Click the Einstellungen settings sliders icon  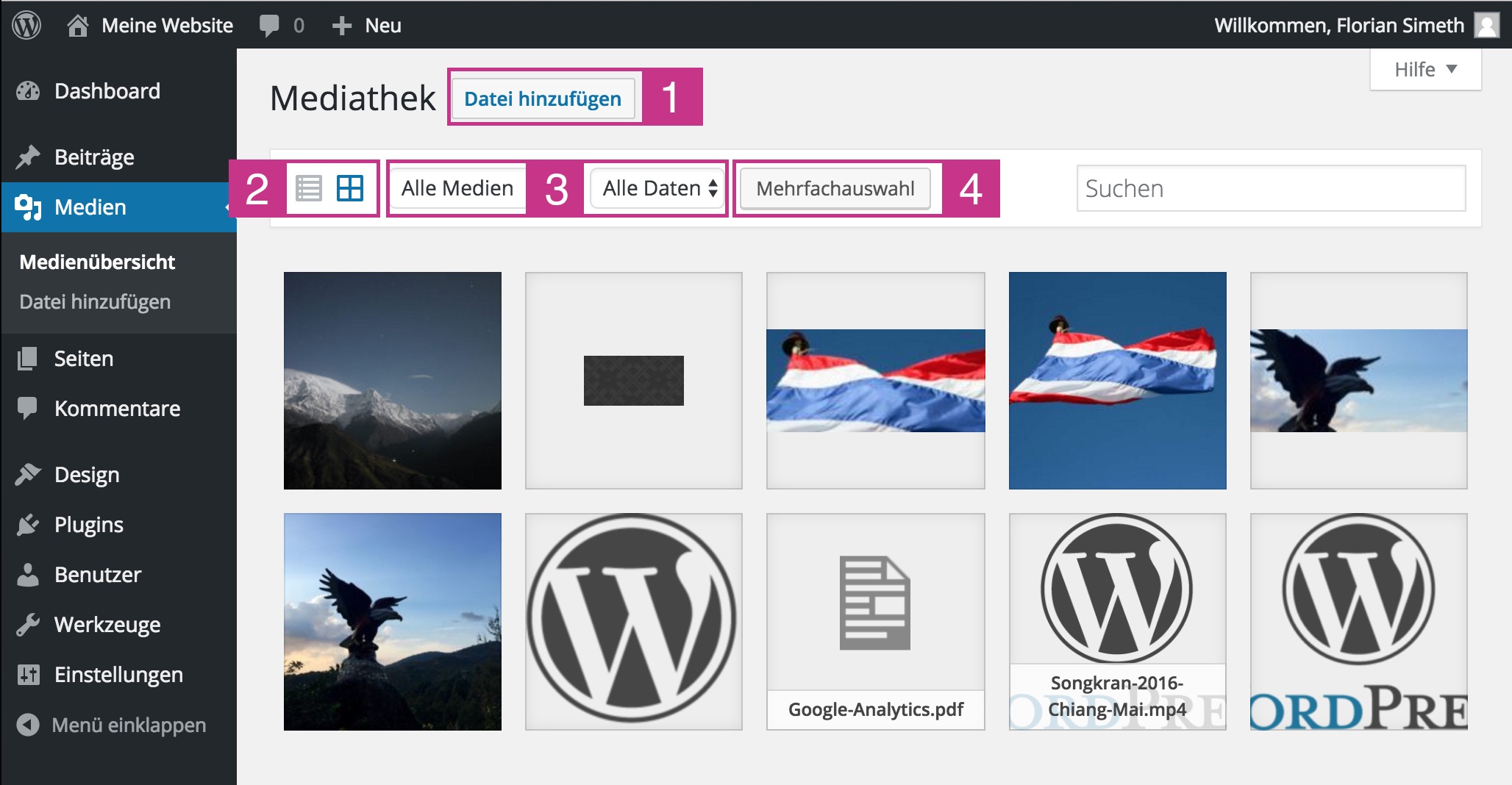(x=28, y=675)
